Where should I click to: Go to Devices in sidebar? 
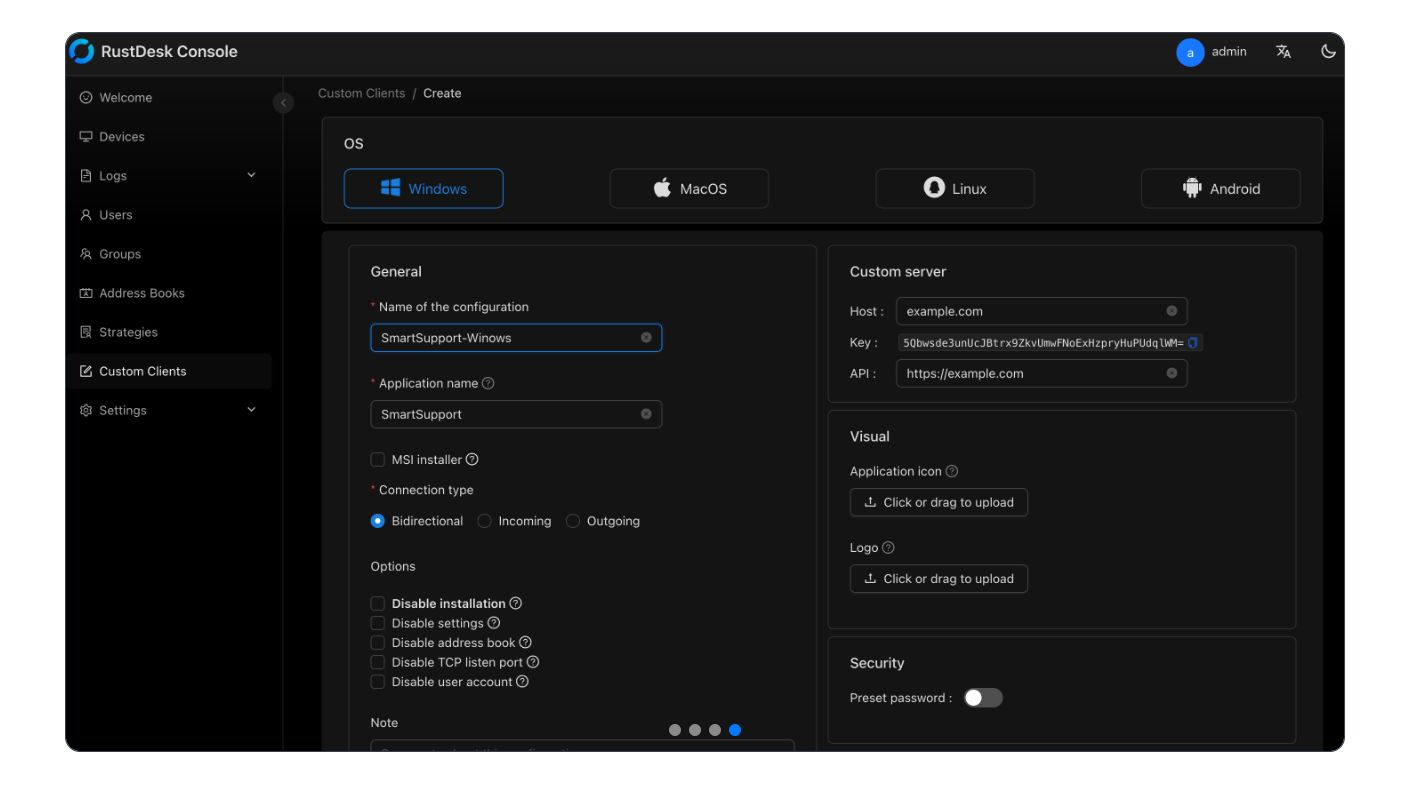click(169, 137)
